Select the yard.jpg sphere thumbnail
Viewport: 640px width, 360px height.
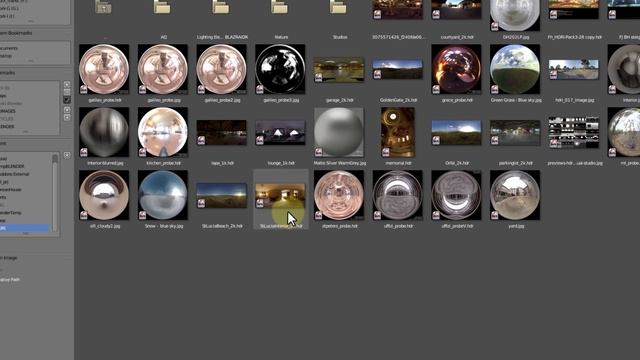point(515,195)
